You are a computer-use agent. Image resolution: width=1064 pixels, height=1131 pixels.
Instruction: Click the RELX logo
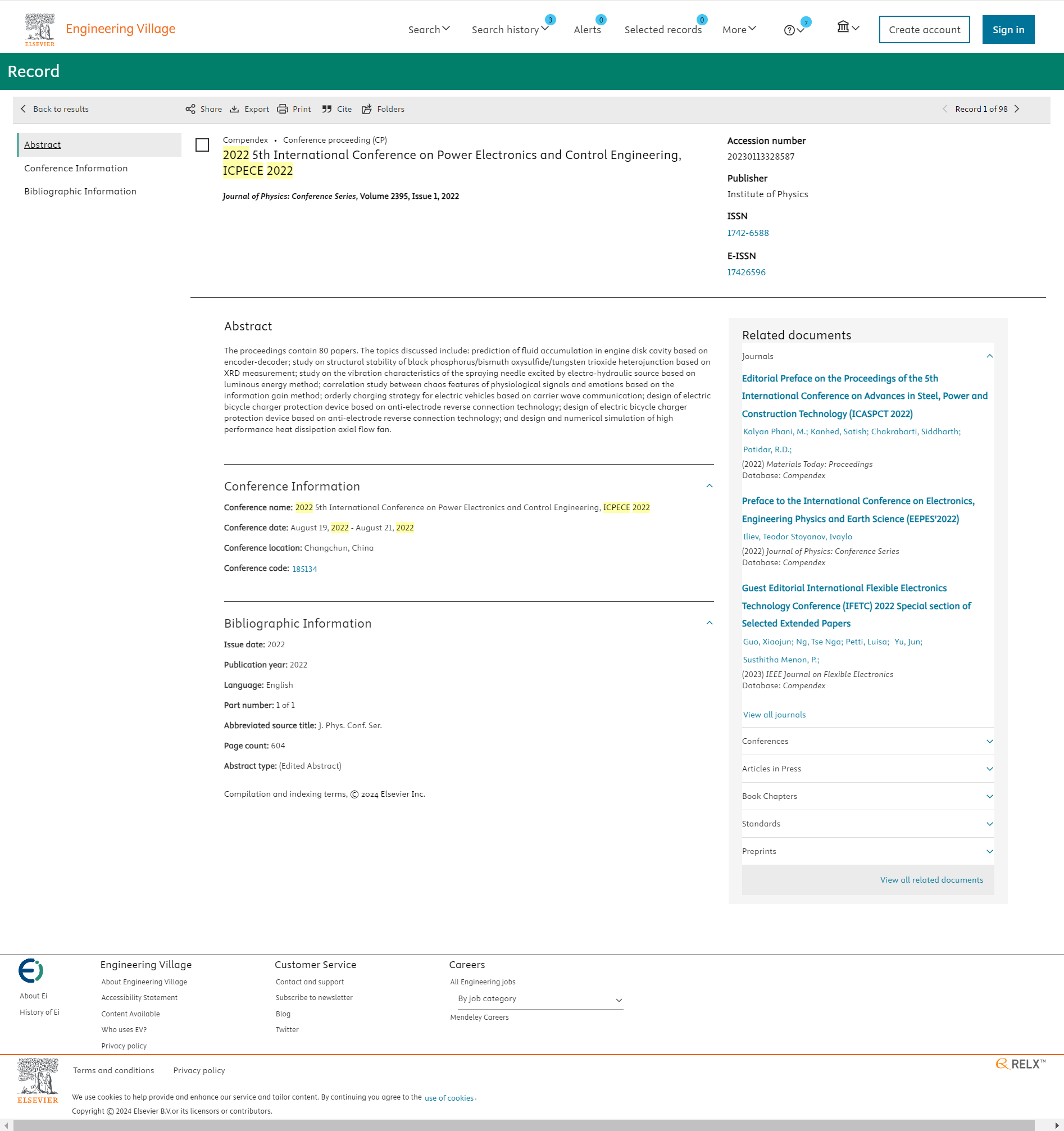1021,1064
